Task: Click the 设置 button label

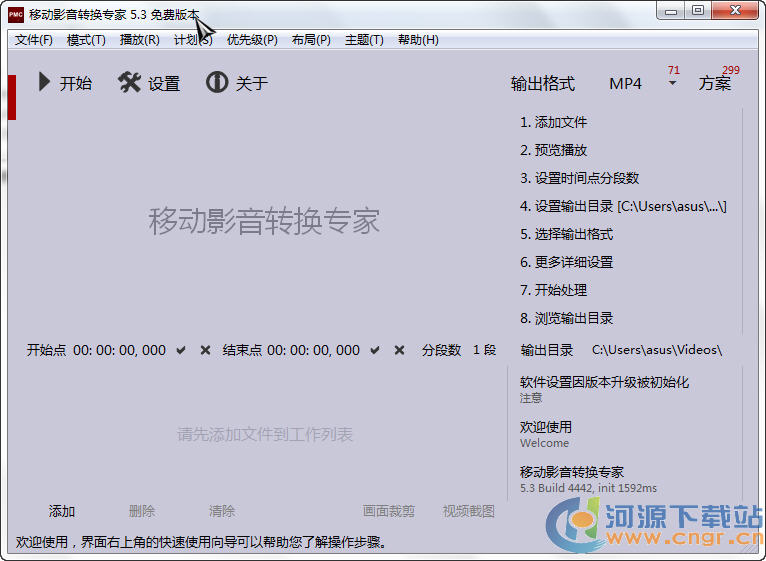Action: point(164,84)
